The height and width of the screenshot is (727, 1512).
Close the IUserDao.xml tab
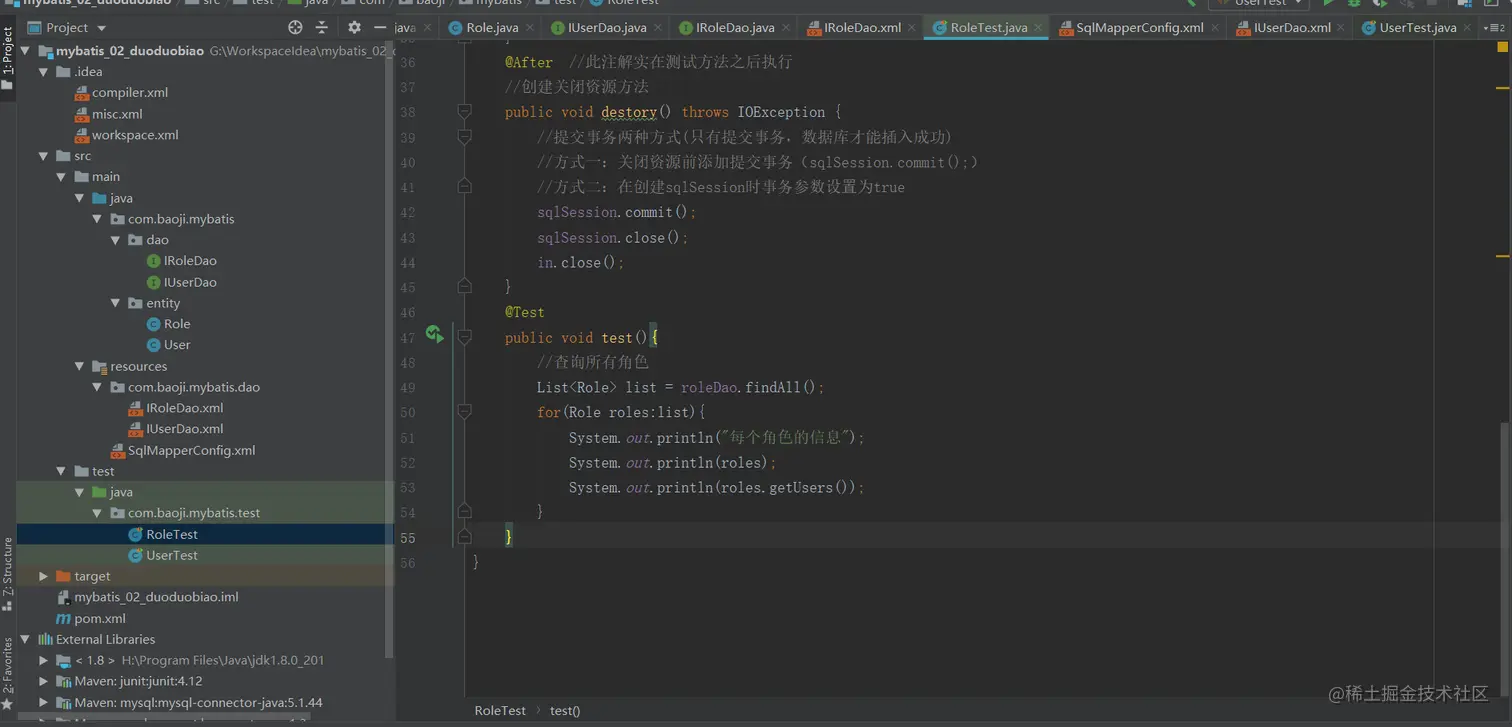[1341, 28]
